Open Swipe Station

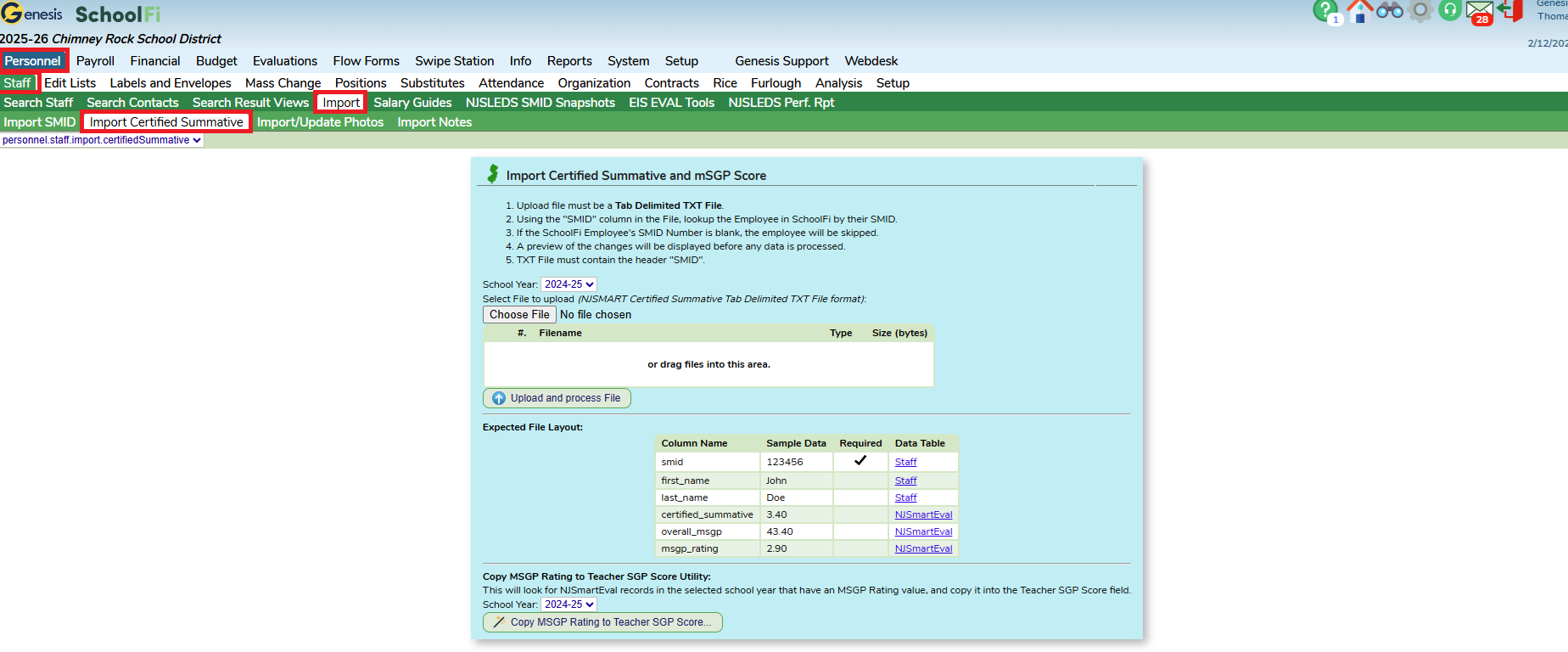(454, 61)
